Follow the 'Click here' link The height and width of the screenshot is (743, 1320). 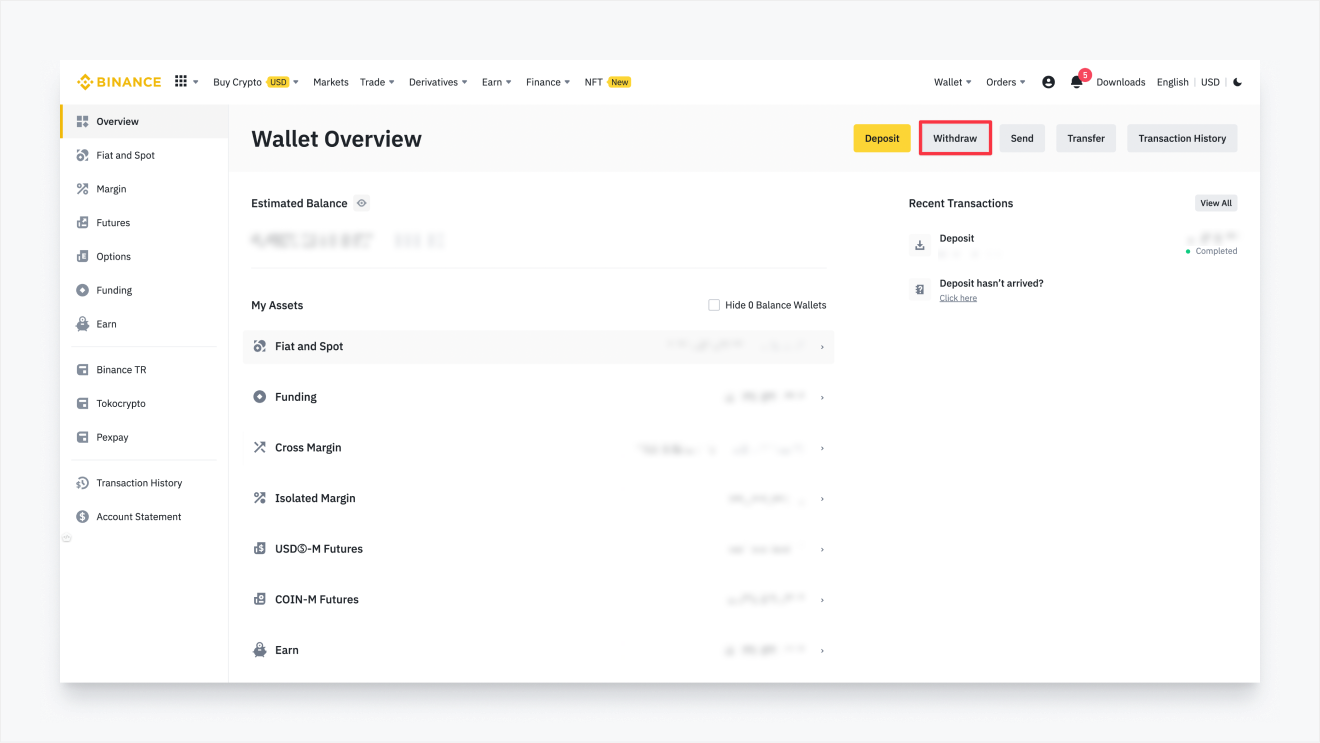958,298
